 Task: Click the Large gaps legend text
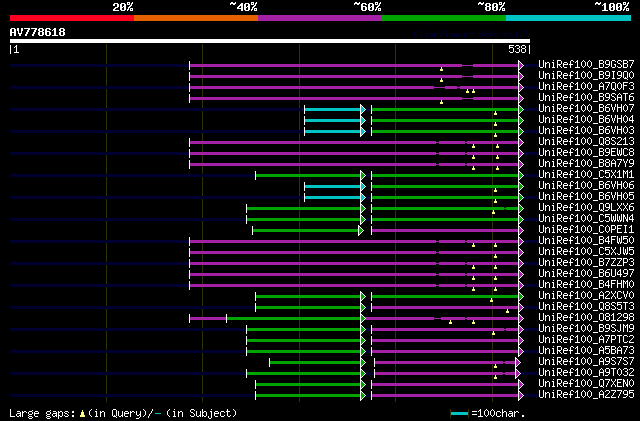tap(123, 413)
